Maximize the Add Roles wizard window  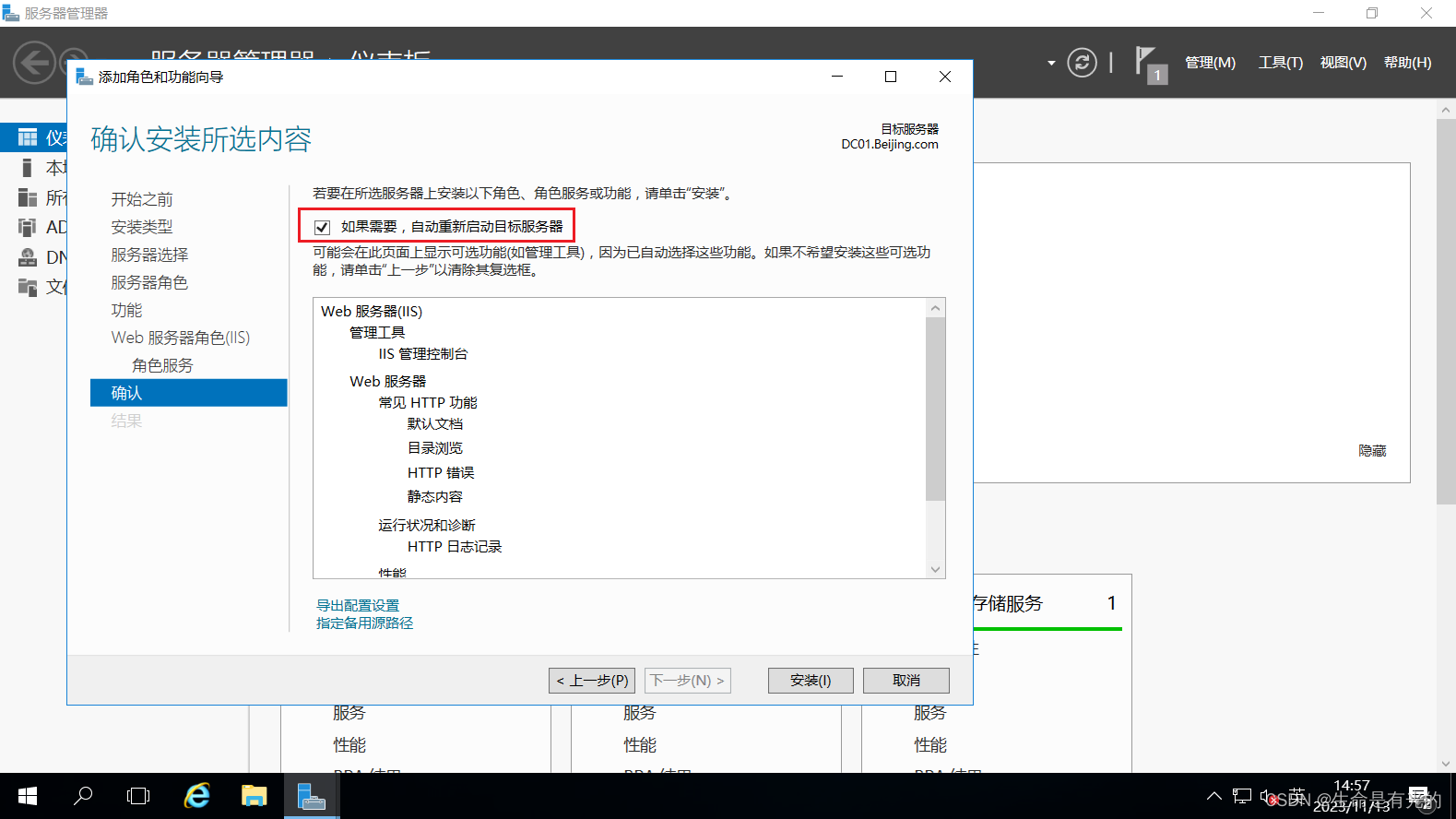pyautogui.click(x=891, y=77)
